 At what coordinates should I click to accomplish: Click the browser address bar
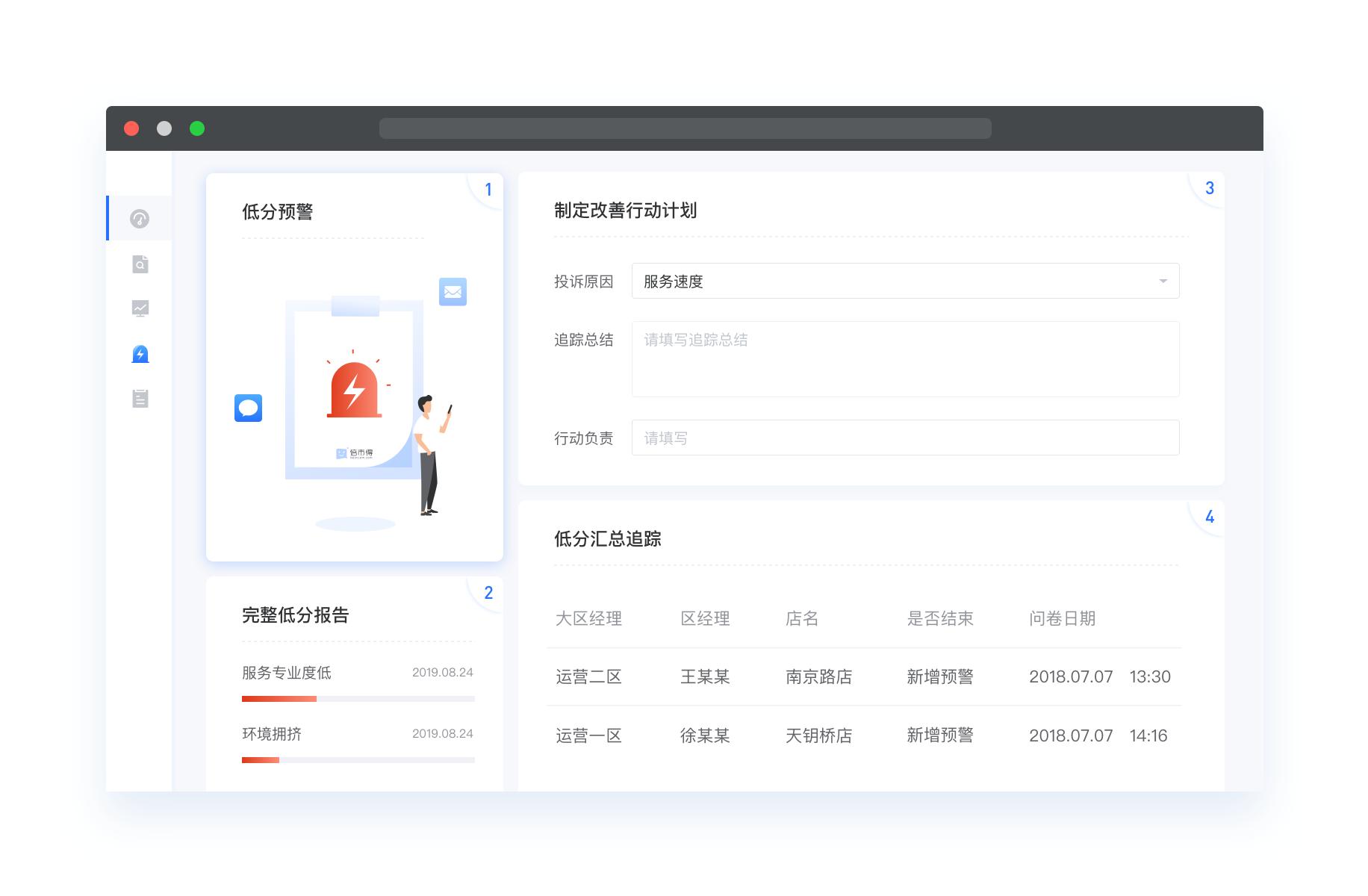(x=684, y=128)
